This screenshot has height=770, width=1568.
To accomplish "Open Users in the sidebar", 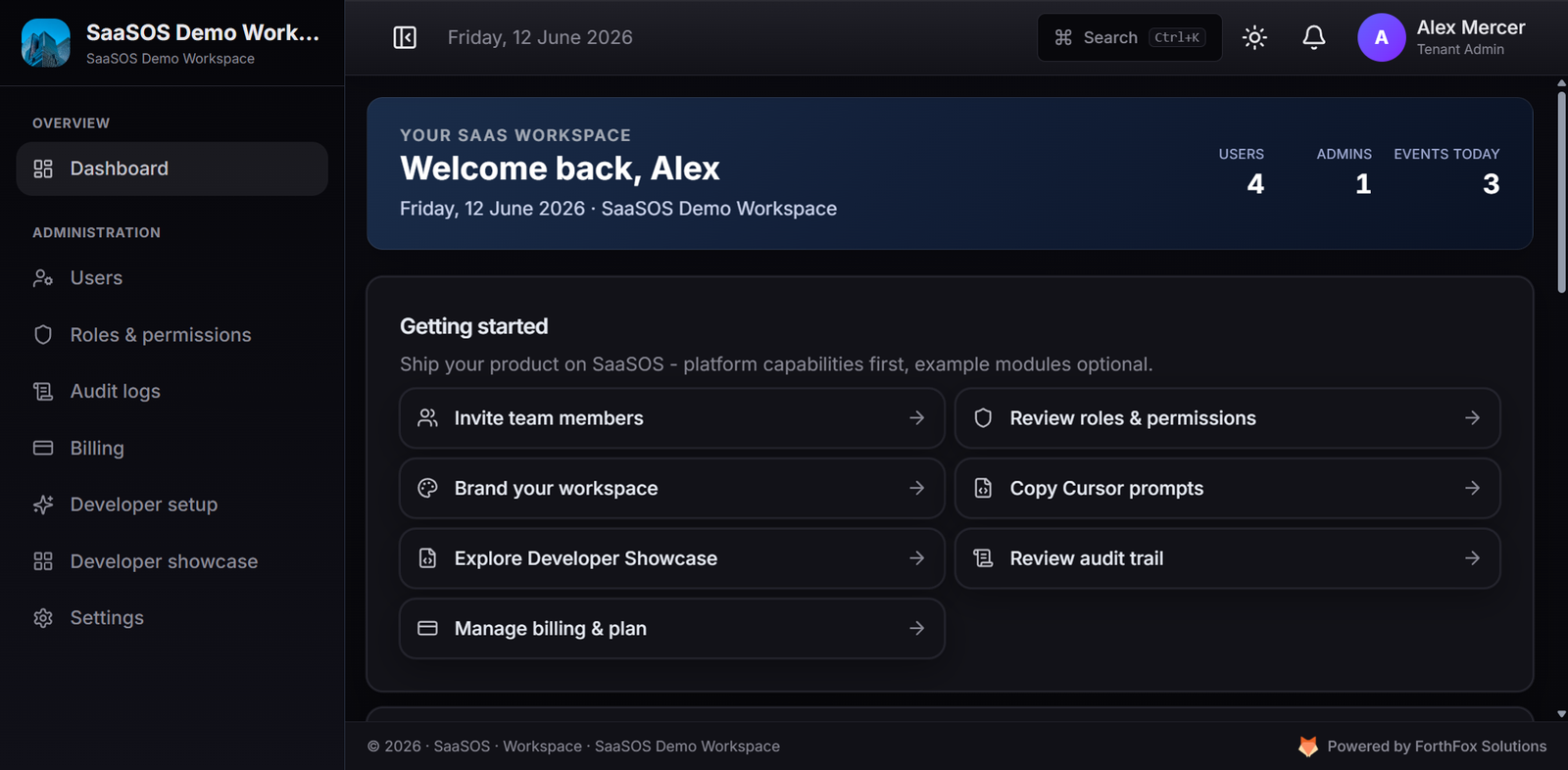I will [x=171, y=278].
